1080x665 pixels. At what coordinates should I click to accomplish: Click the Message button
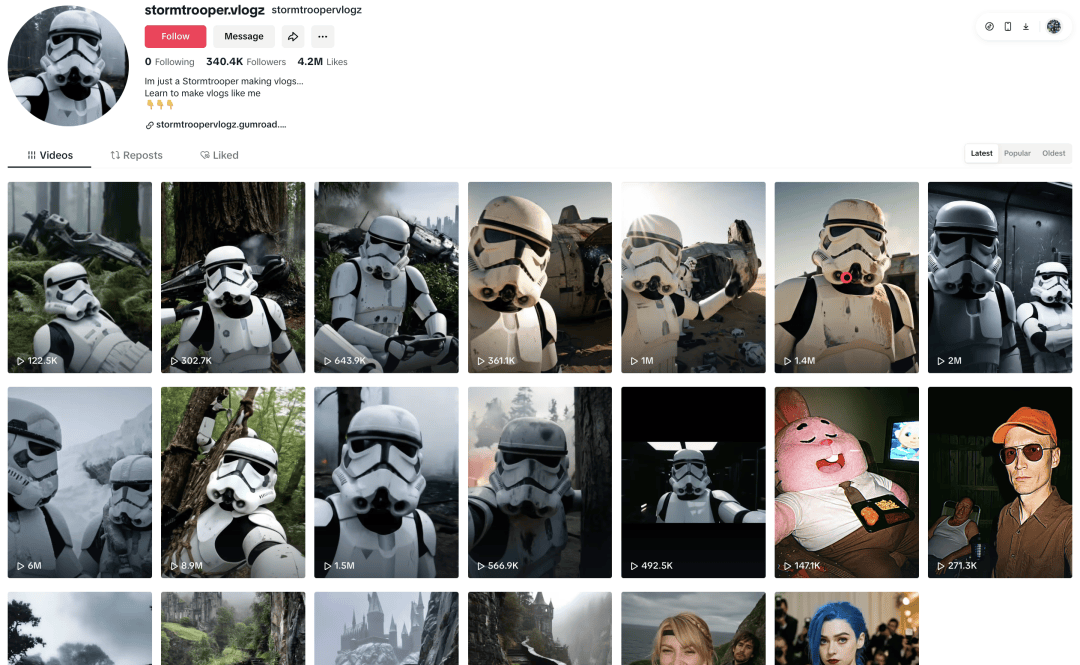(244, 37)
